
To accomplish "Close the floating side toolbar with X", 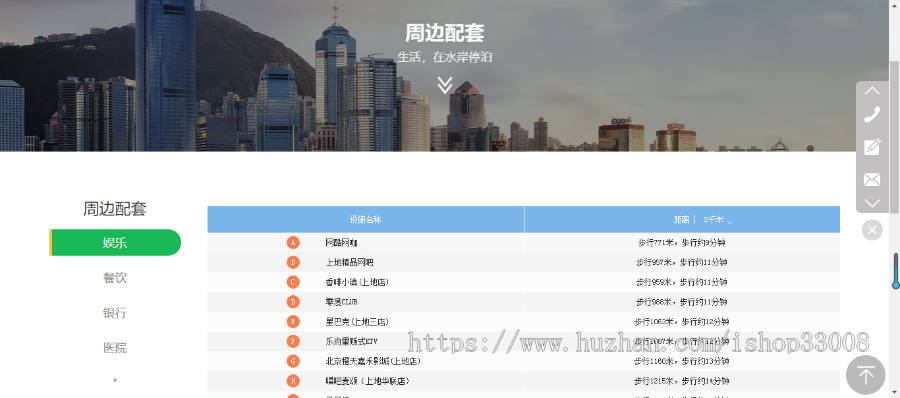I will coord(872,230).
